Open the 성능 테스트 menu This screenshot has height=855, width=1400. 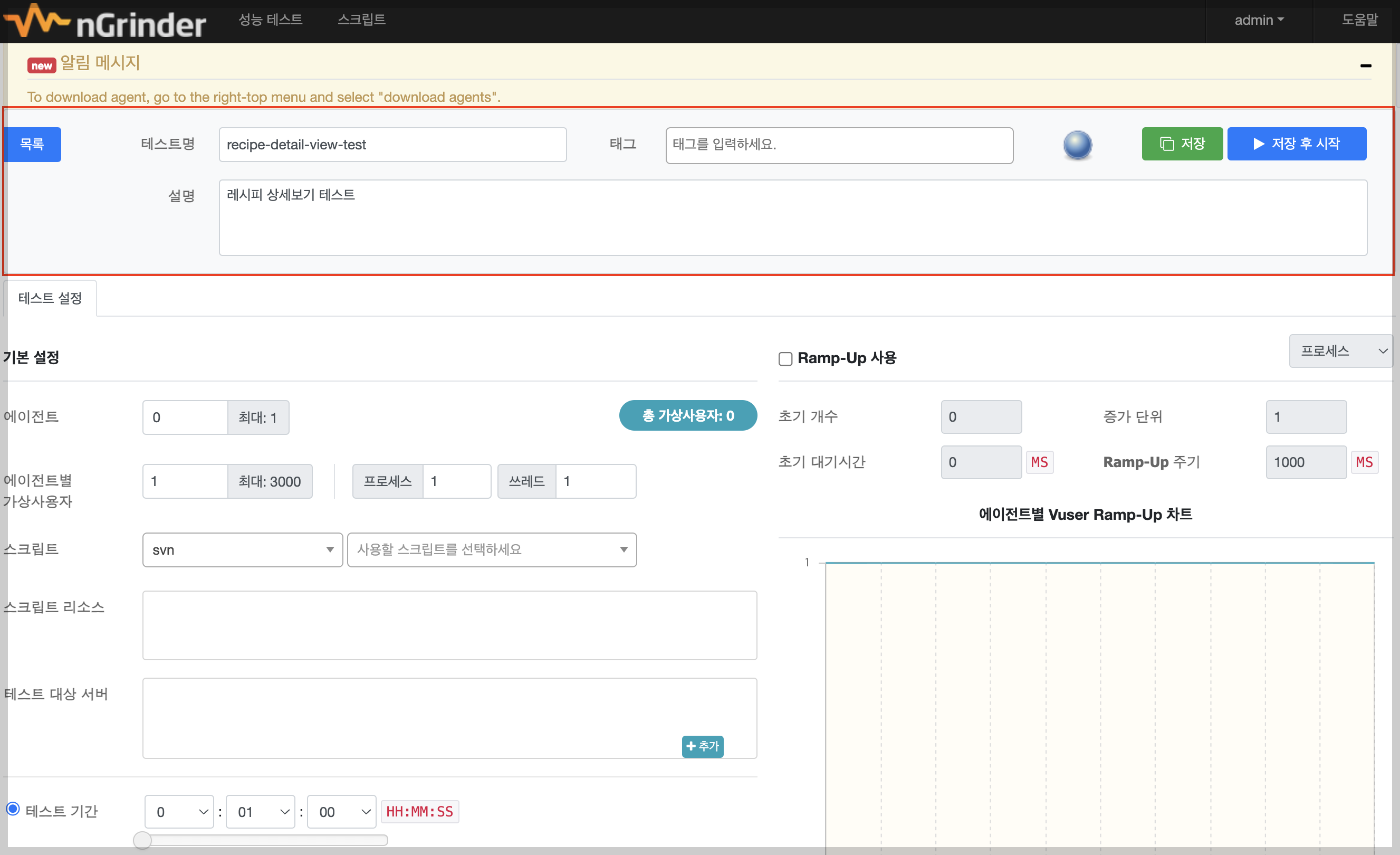271,20
